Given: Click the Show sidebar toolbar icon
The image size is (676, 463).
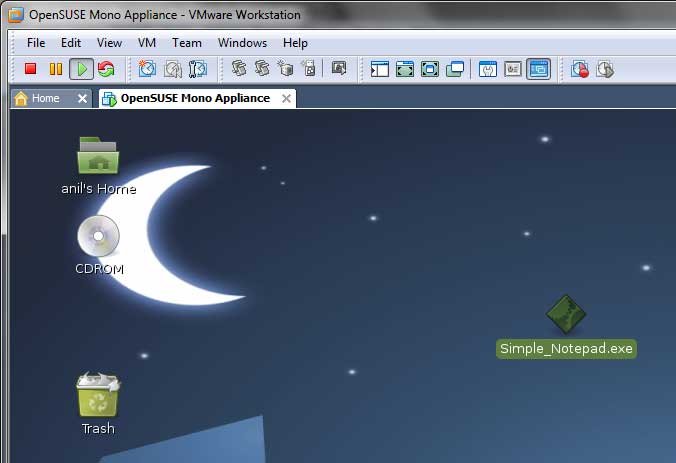Looking at the screenshot, I should (379, 69).
